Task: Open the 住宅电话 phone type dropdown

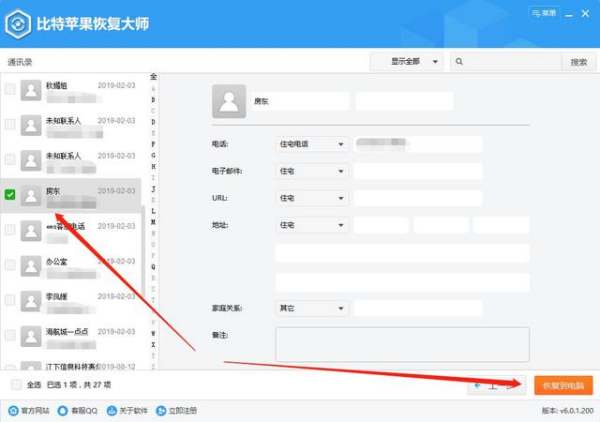Action: (x=312, y=144)
